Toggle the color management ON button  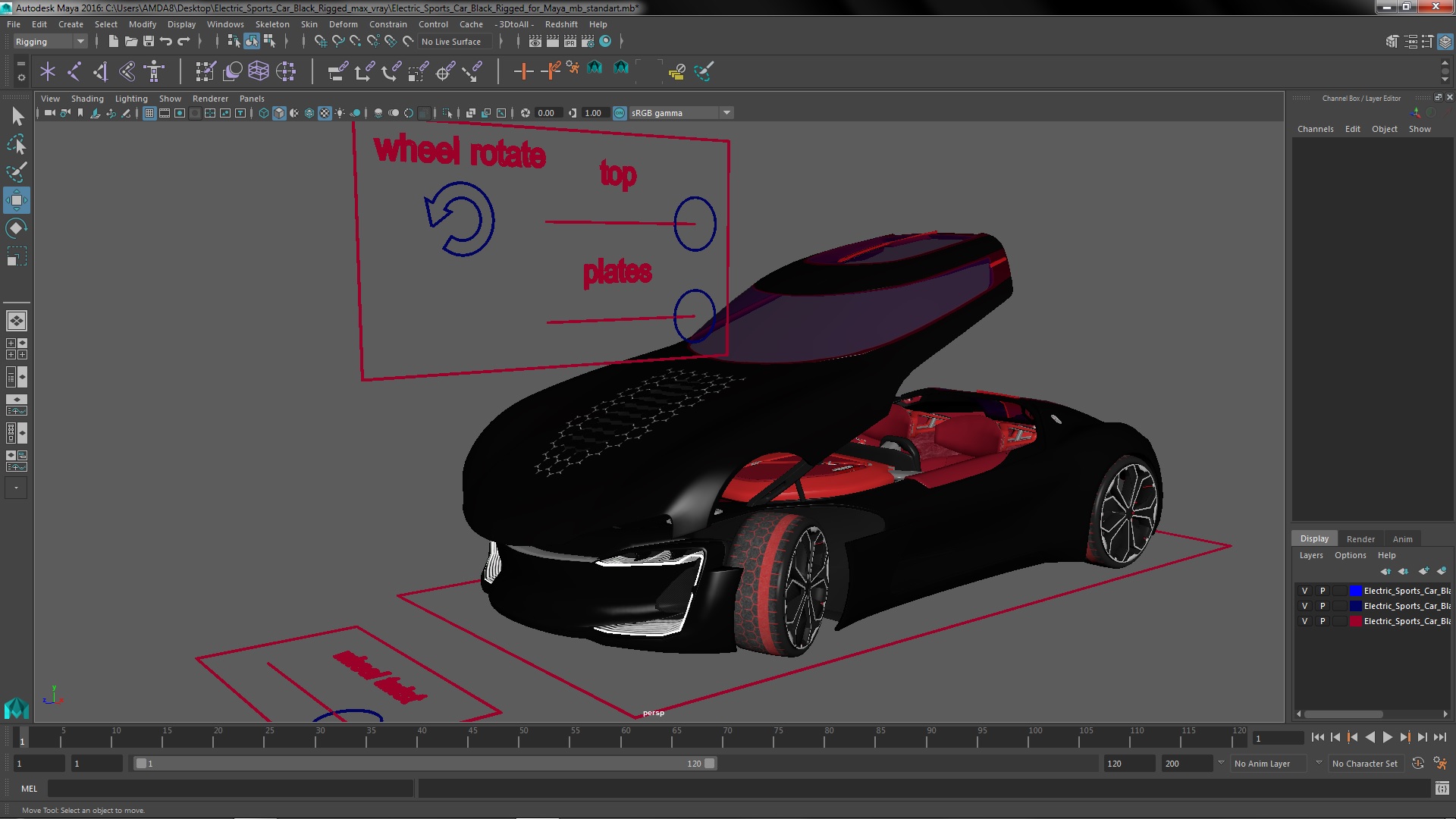point(620,113)
